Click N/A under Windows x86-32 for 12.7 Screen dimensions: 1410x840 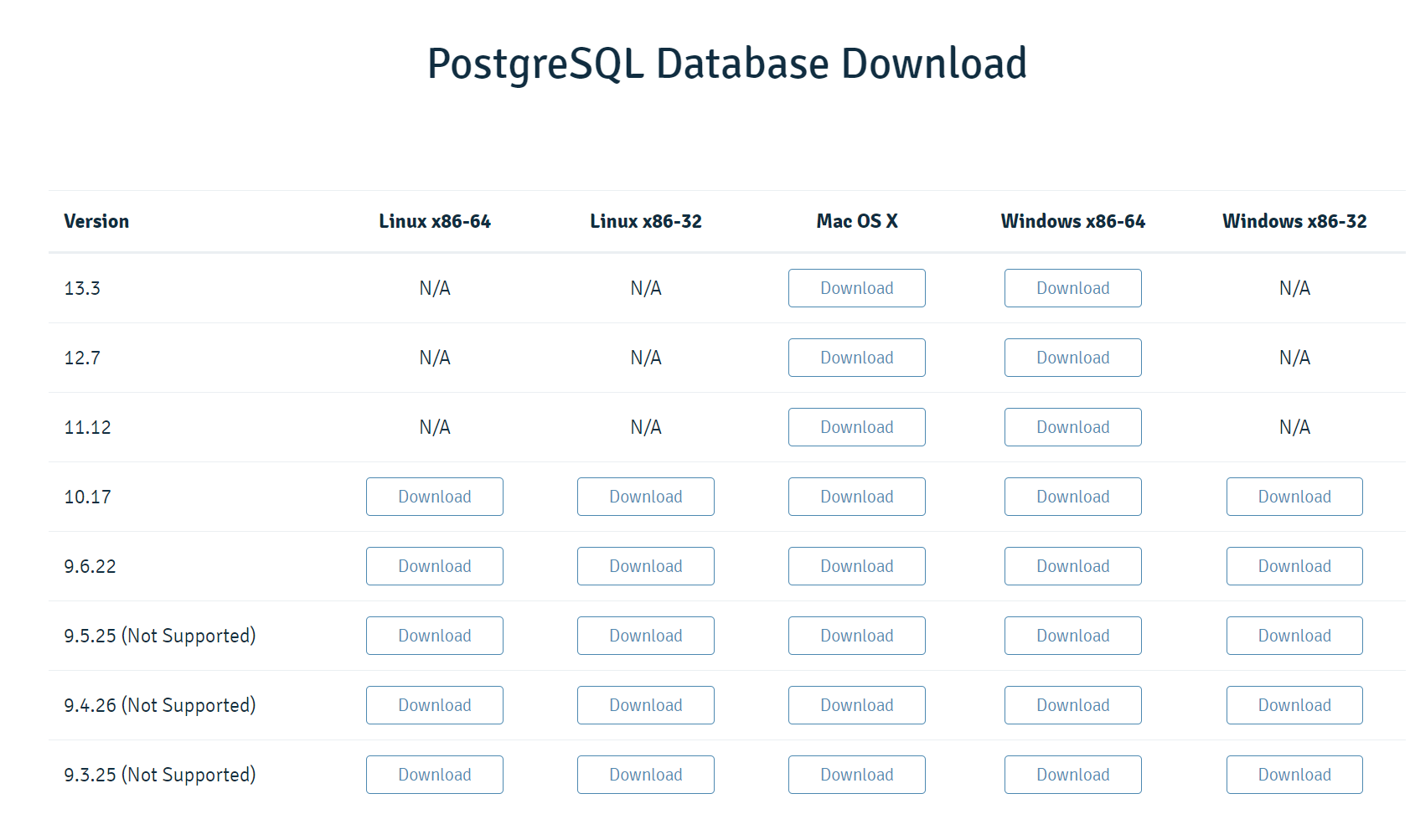click(x=1294, y=358)
